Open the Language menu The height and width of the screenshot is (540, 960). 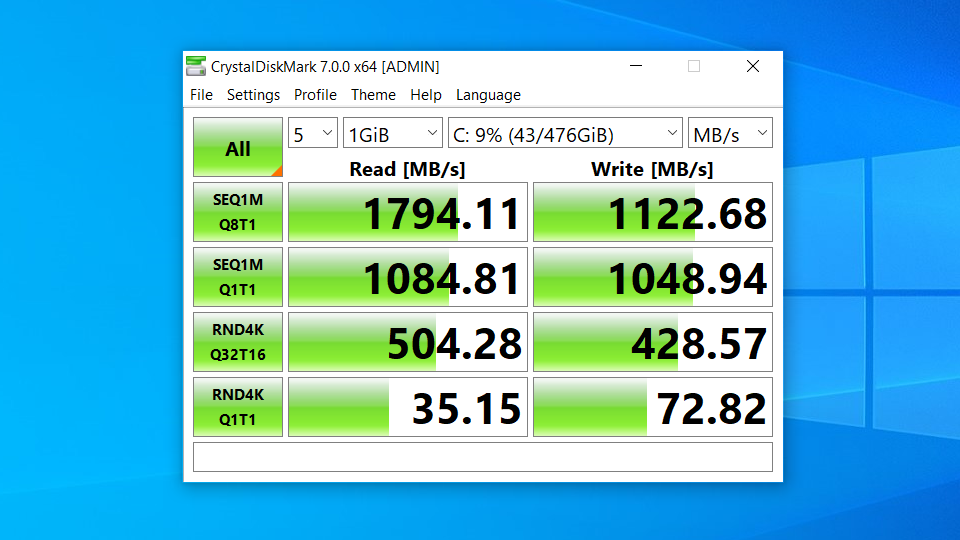pyautogui.click(x=489, y=95)
